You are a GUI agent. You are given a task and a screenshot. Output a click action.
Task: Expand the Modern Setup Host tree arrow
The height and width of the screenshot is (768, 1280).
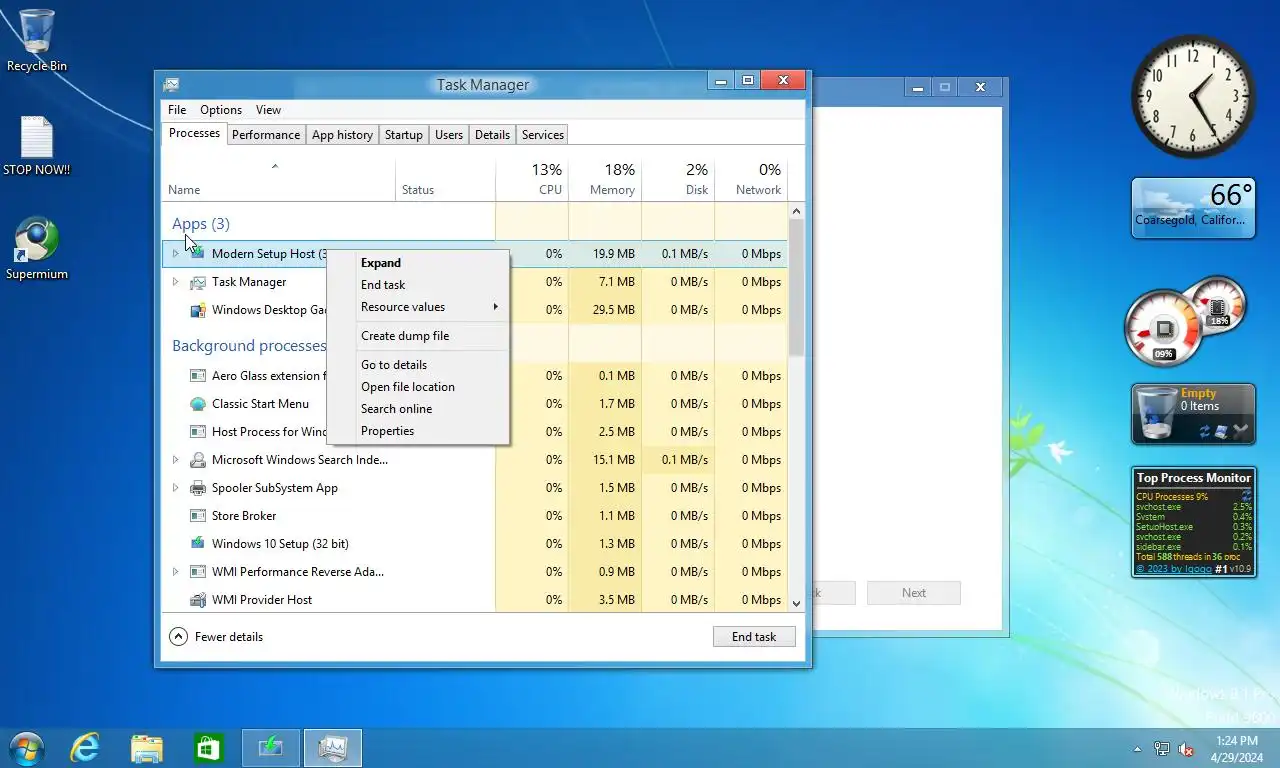pyautogui.click(x=175, y=254)
